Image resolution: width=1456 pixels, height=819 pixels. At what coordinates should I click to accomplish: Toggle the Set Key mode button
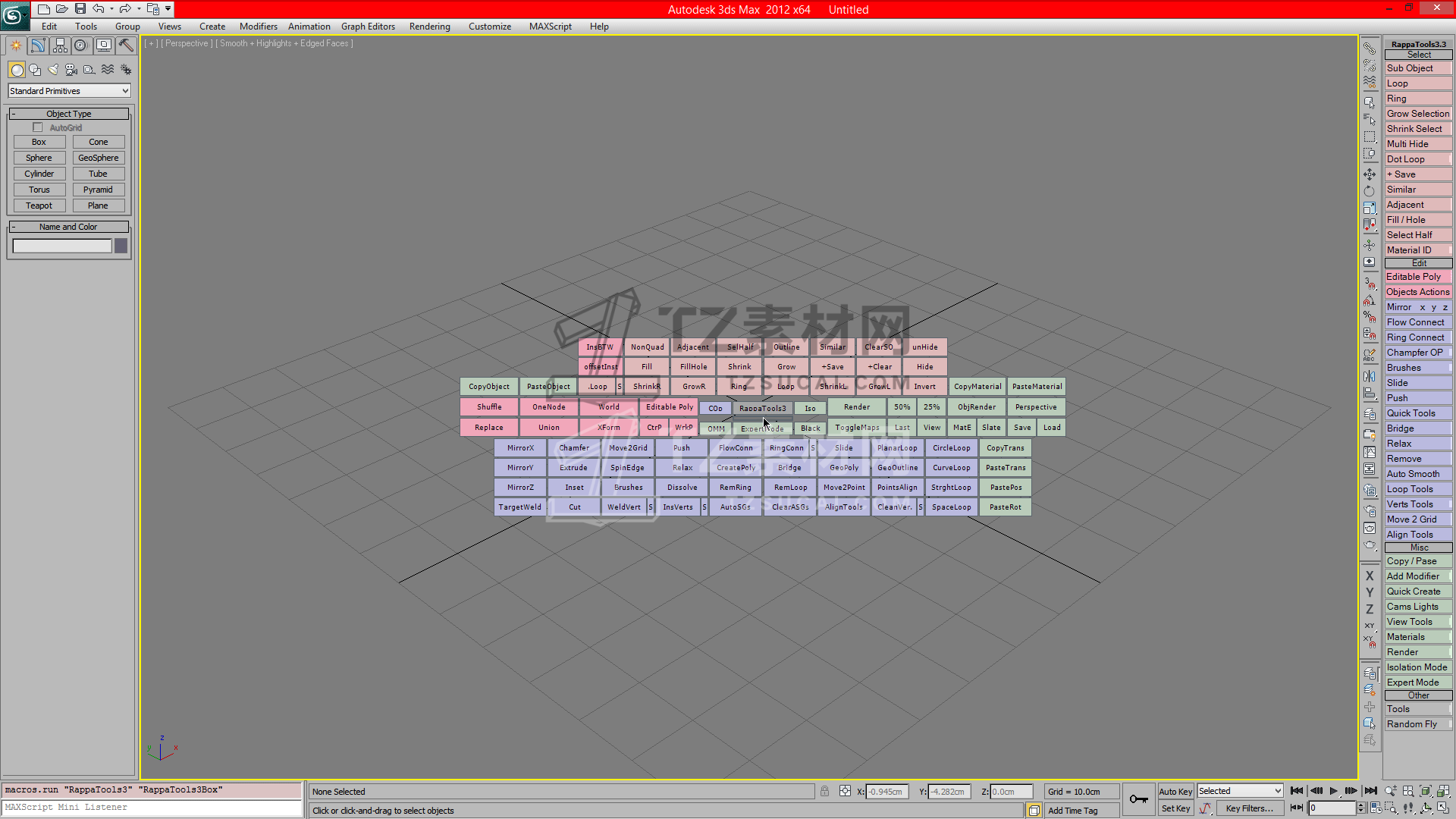(x=1175, y=809)
